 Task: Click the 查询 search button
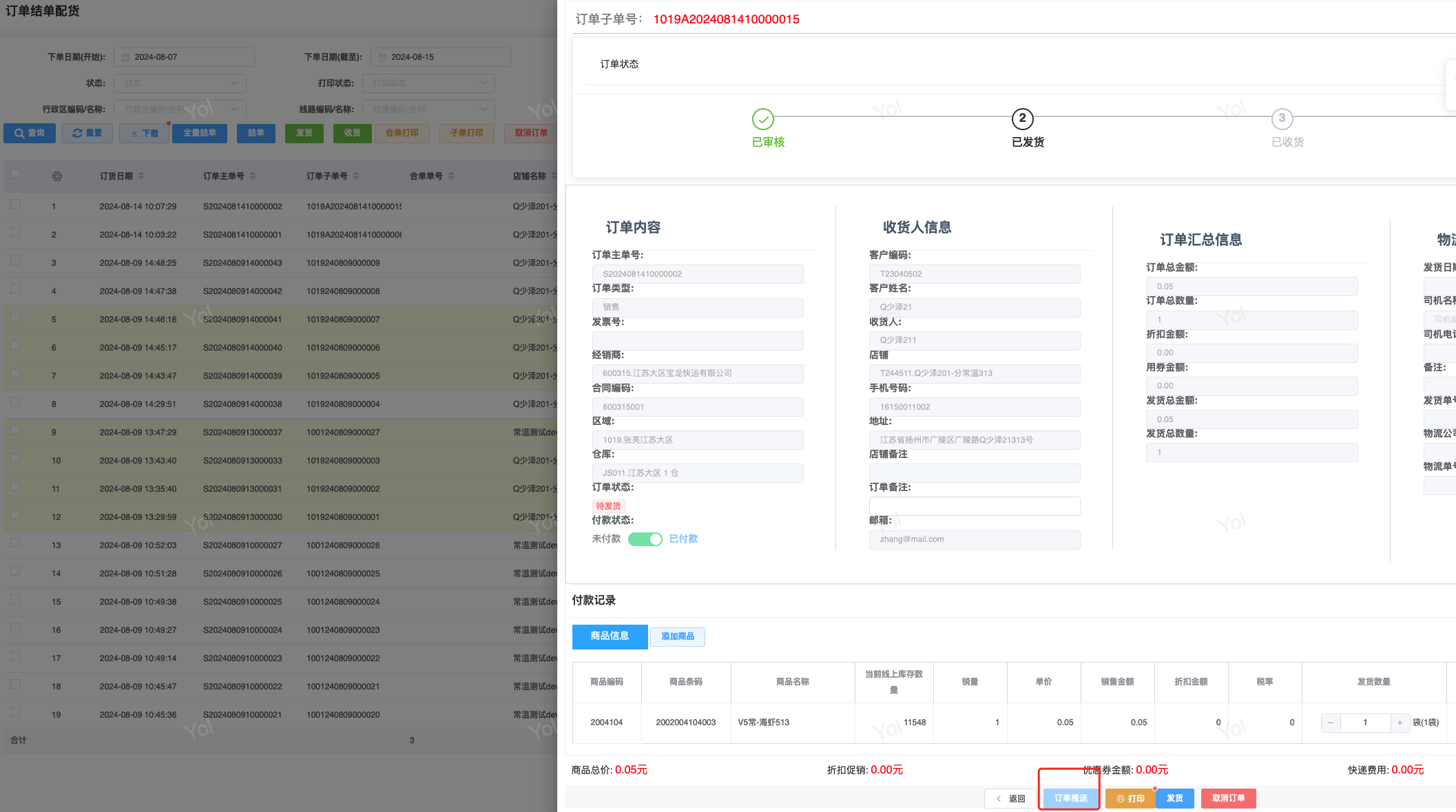point(30,133)
